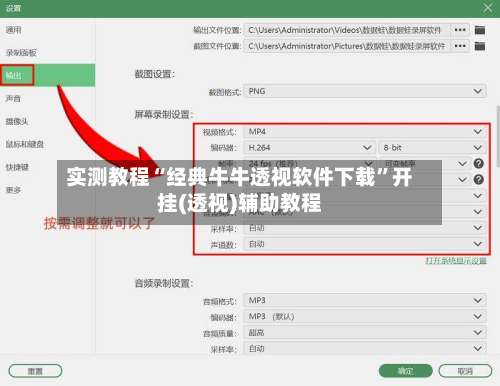Open the 更多 settings tab
The width and height of the screenshot is (500, 386).
tap(13, 190)
